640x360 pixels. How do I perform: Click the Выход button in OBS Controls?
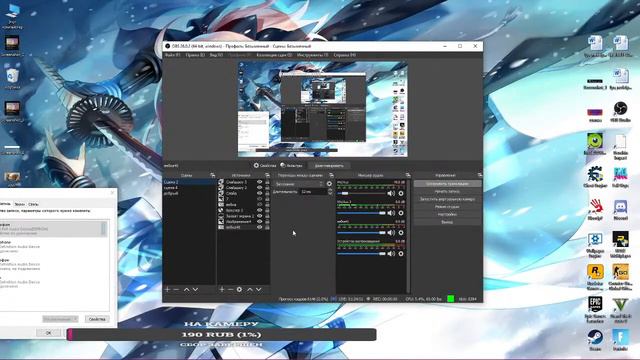[x=447, y=222]
